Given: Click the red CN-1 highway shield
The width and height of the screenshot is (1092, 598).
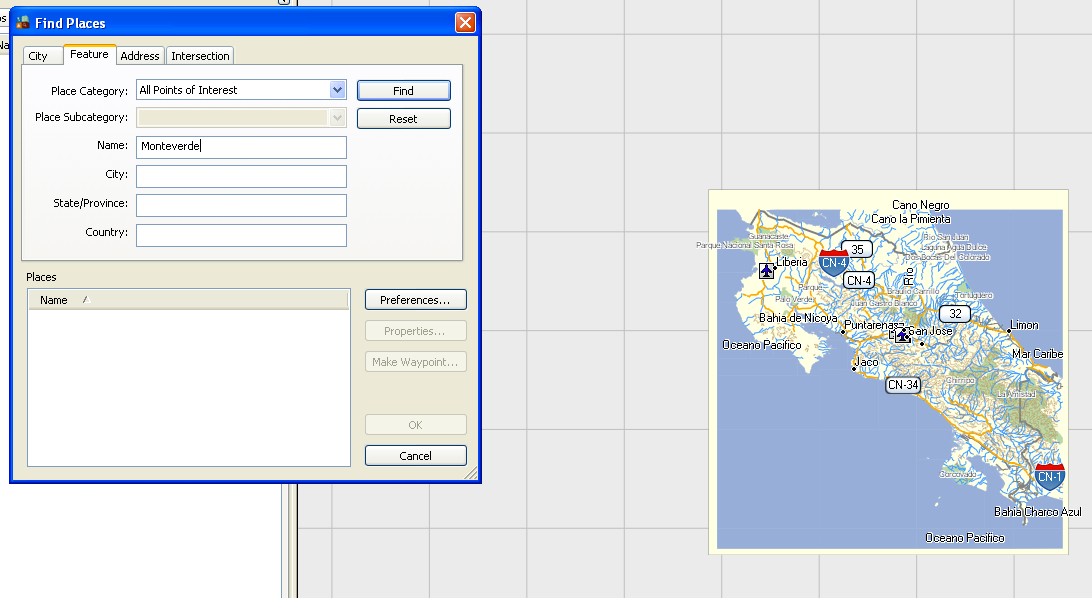Looking at the screenshot, I should pos(1049,477).
